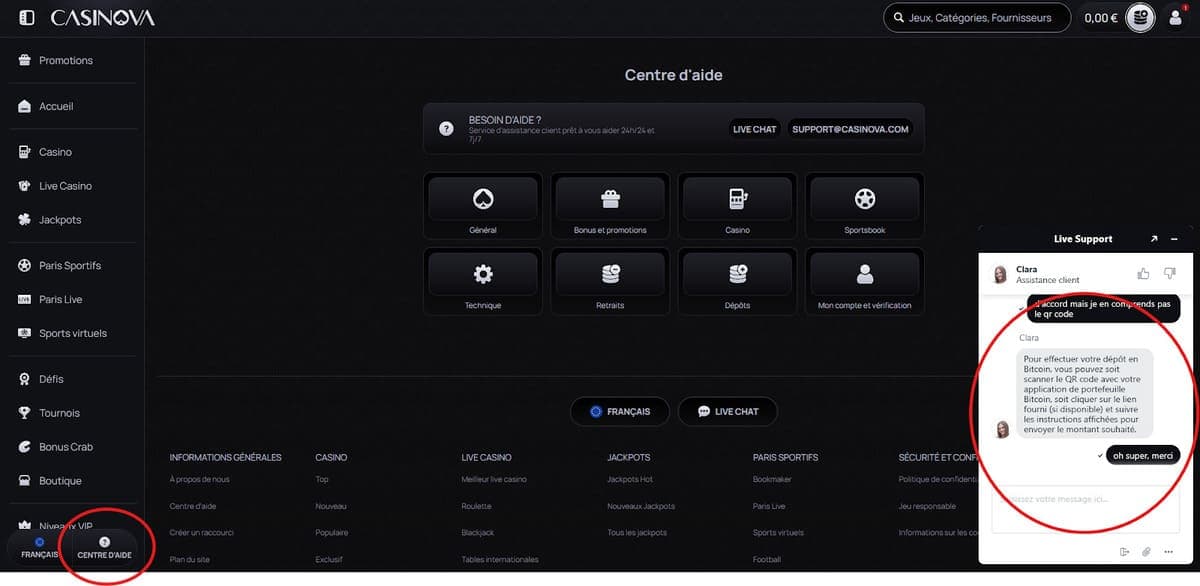
Task: Click the exit chat icon in the chat footer
Action: click(x=1125, y=552)
